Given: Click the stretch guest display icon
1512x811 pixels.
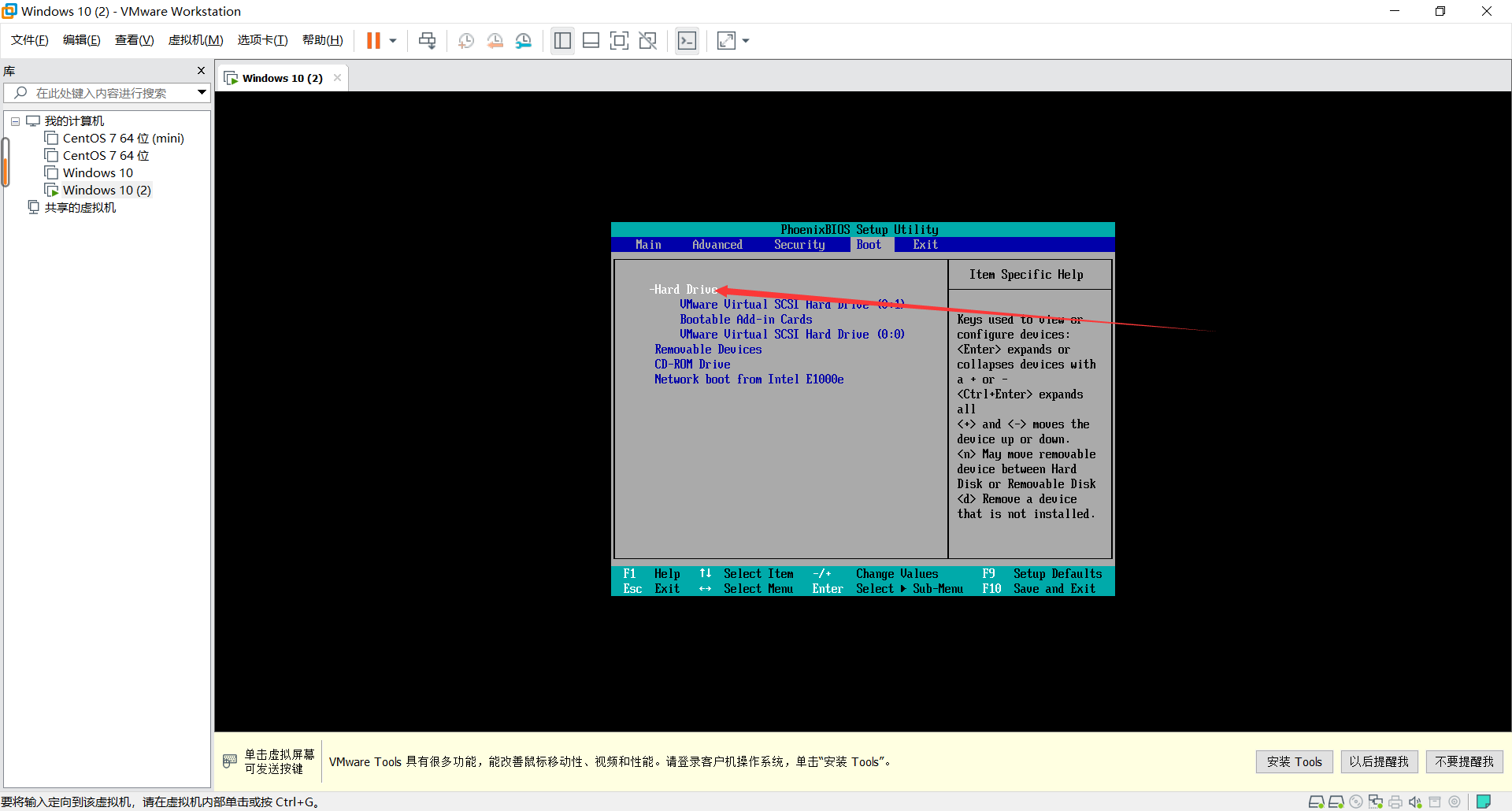Looking at the screenshot, I should 726,41.
